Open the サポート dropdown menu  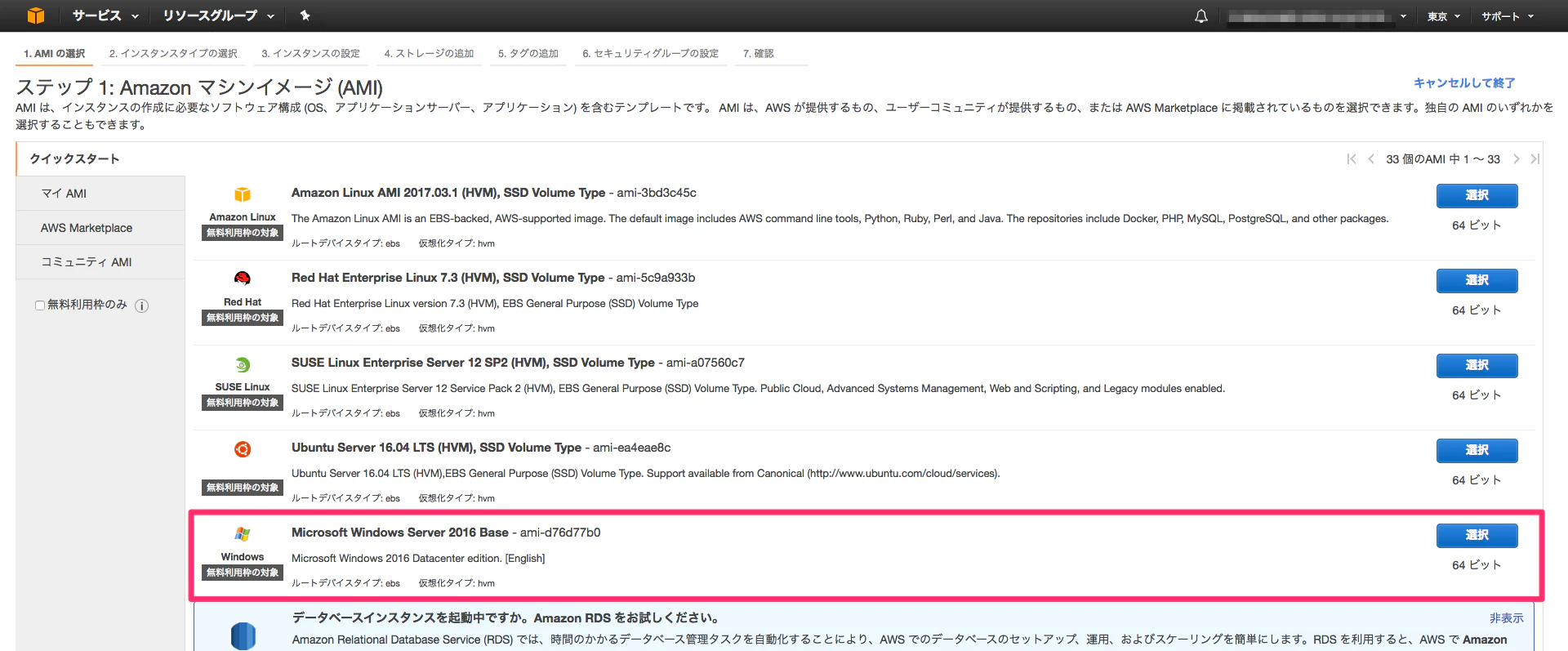(x=1508, y=16)
